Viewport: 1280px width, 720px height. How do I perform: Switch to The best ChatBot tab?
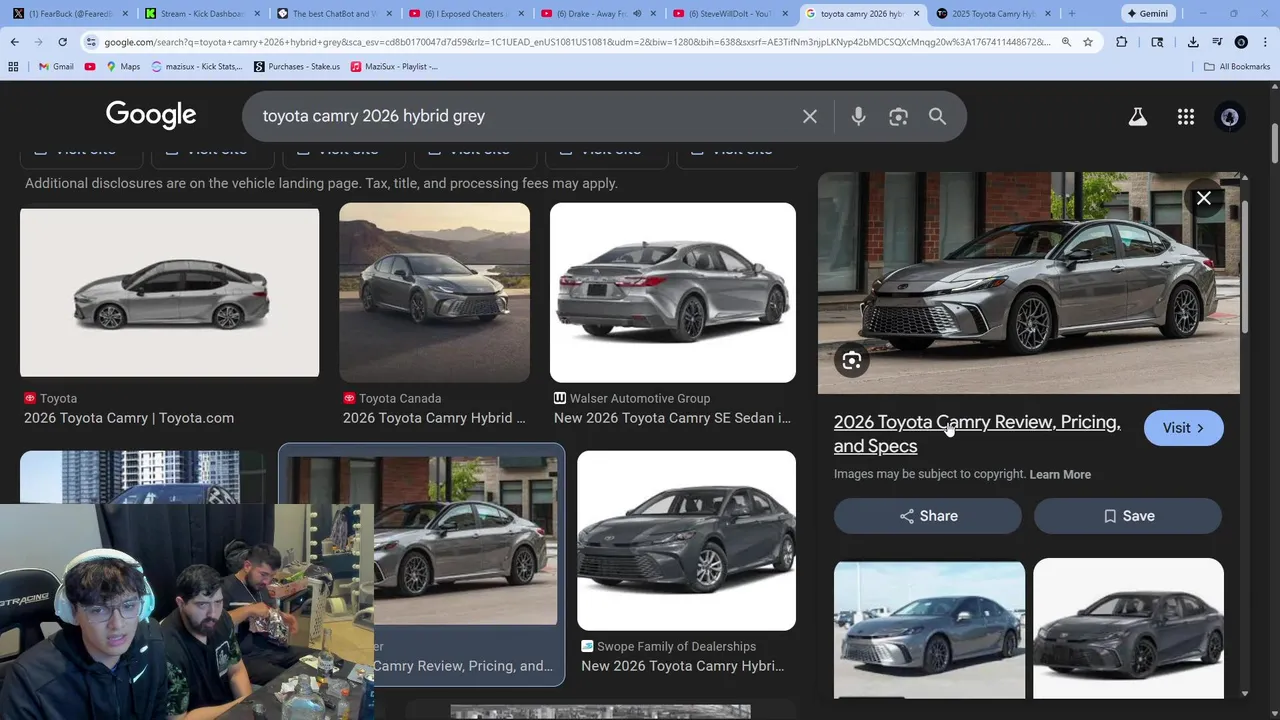tap(333, 13)
